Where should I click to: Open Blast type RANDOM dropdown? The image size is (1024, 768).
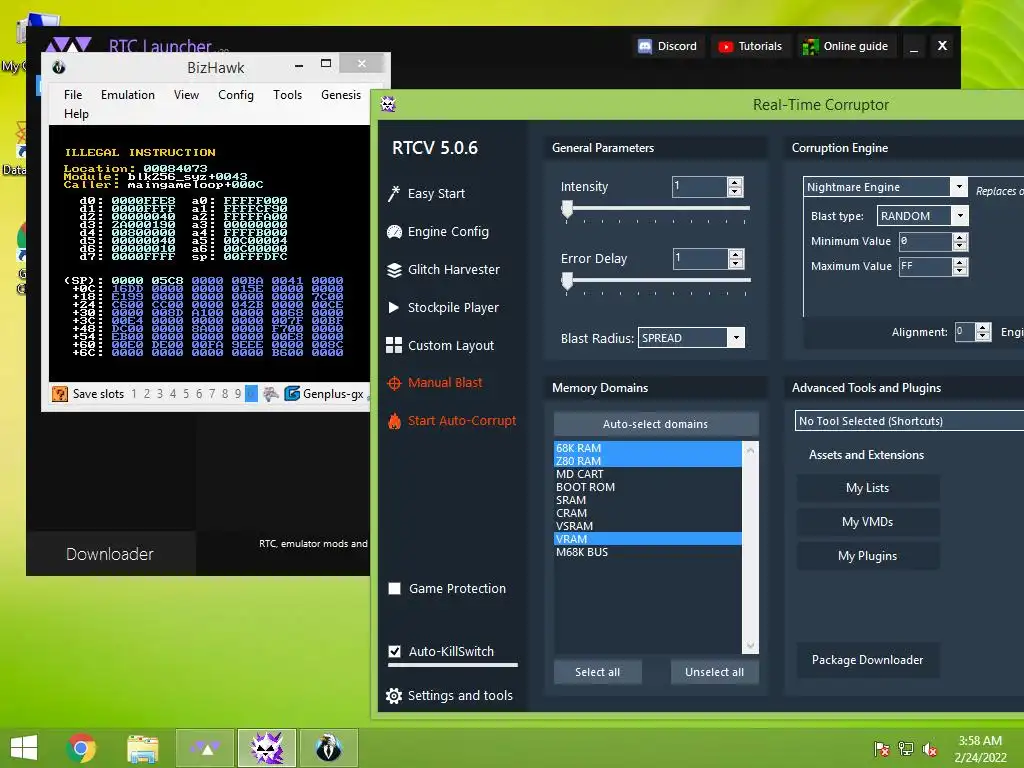click(960, 216)
